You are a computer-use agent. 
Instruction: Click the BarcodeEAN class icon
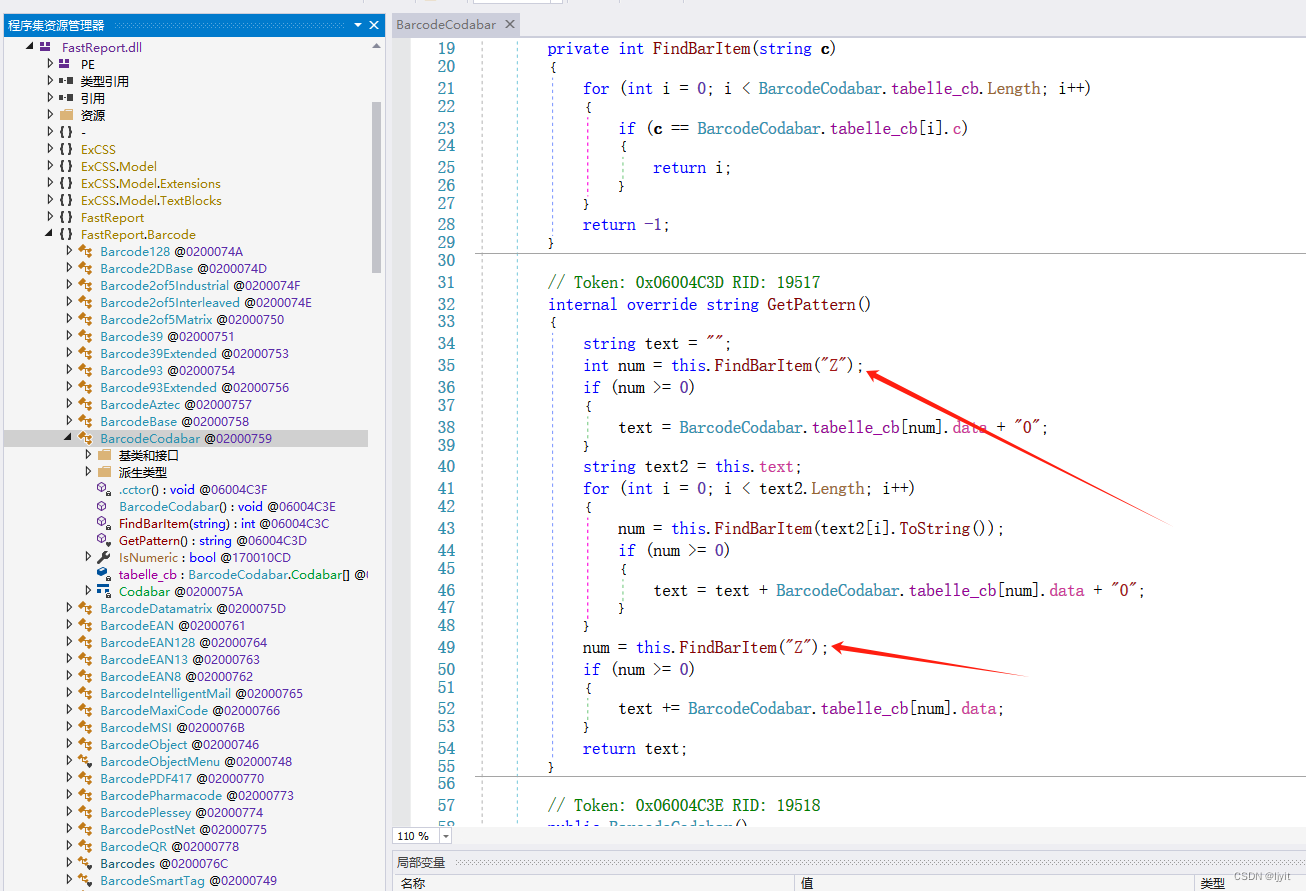point(85,625)
